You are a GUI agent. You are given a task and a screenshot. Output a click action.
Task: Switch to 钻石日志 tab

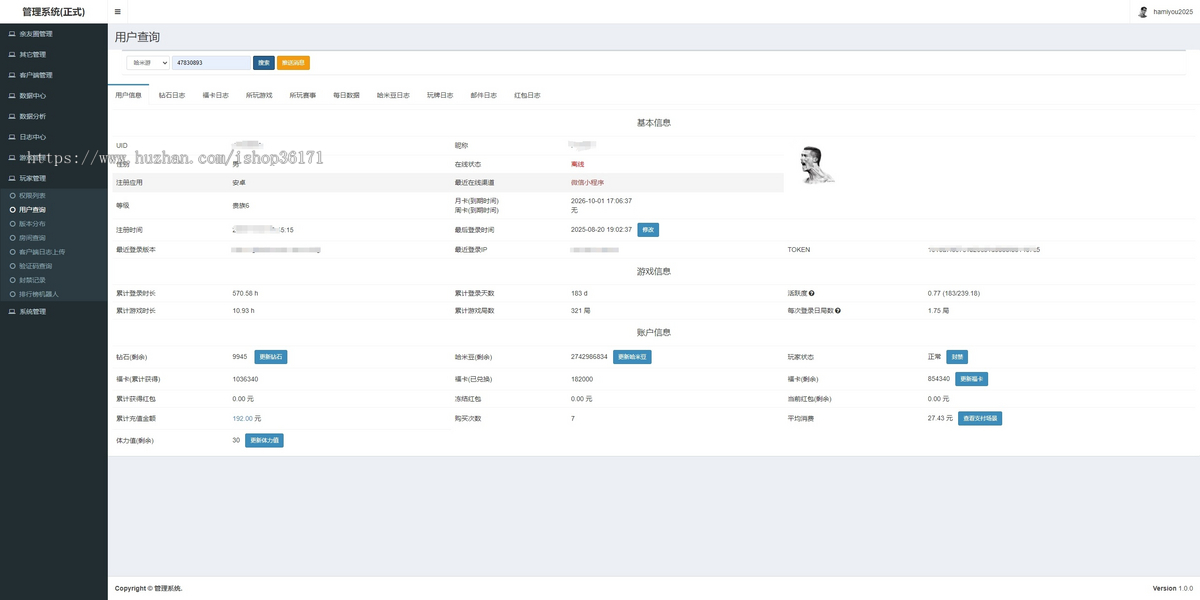(172, 95)
